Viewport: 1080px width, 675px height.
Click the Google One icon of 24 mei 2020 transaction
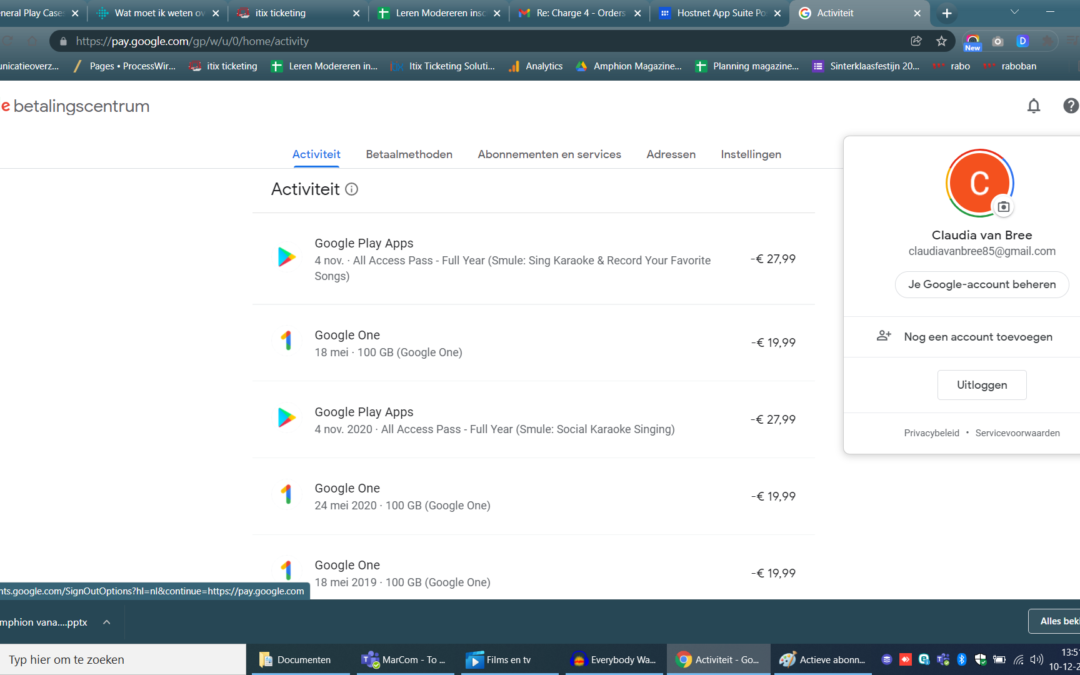click(287, 494)
